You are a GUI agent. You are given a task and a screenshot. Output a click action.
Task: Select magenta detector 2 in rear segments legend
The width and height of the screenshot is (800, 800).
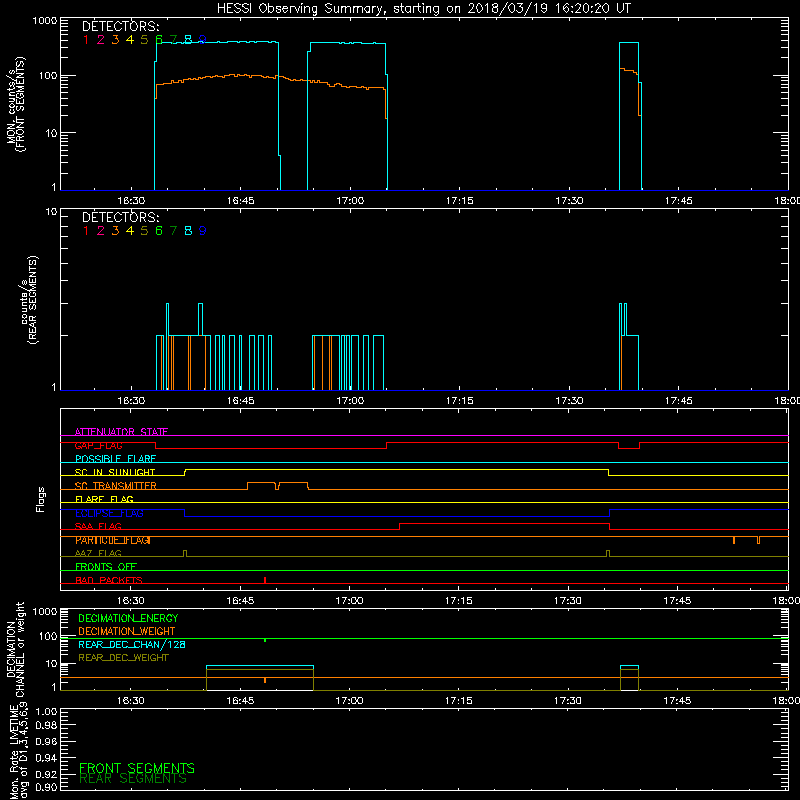tap(101, 231)
